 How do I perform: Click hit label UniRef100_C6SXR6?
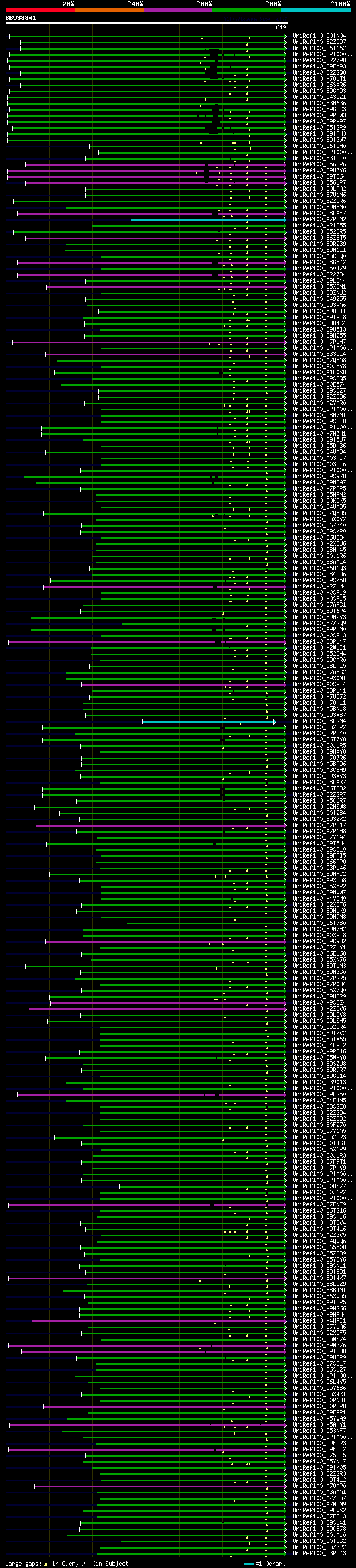click(319, 85)
